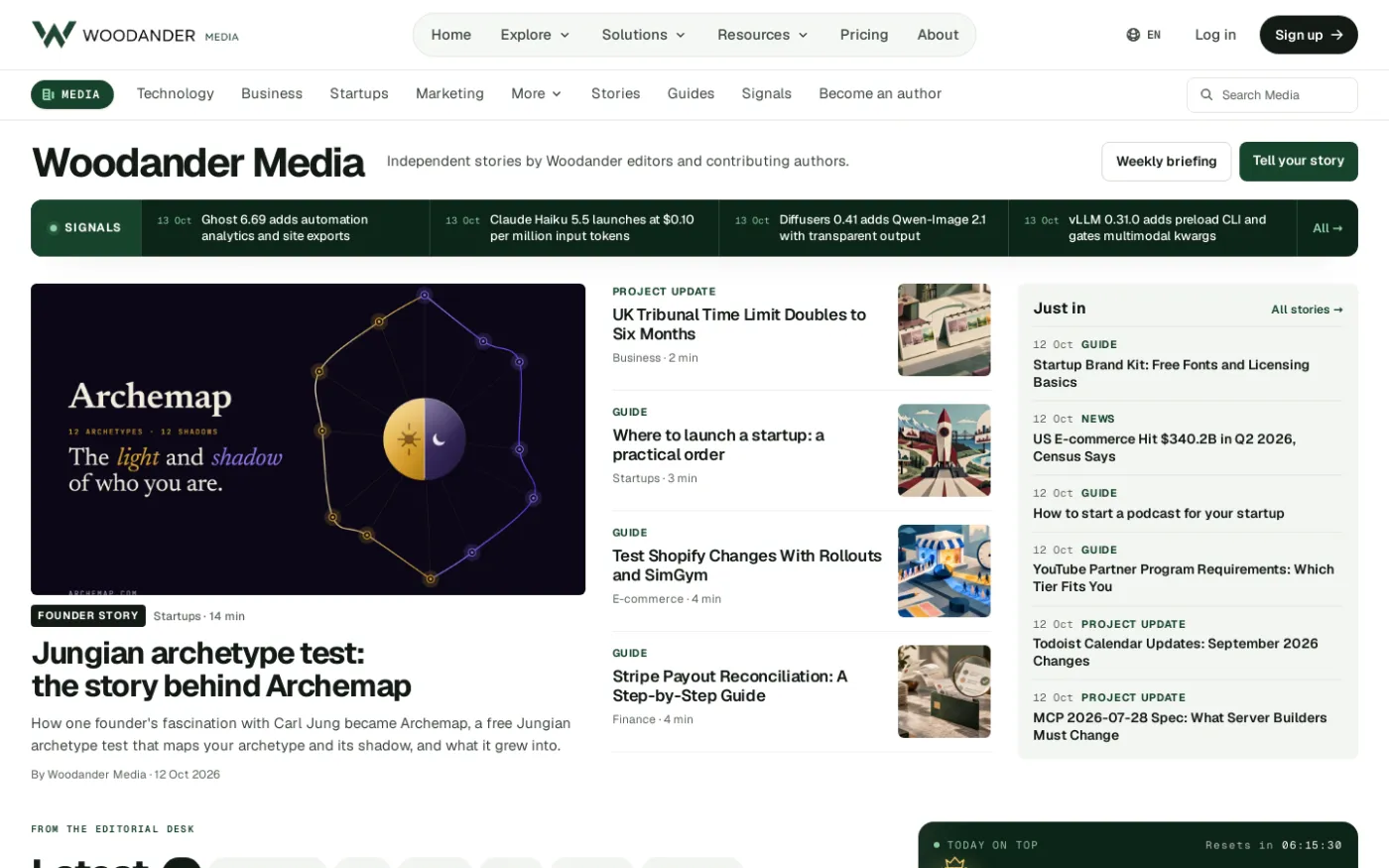View the Stories section

(x=615, y=93)
